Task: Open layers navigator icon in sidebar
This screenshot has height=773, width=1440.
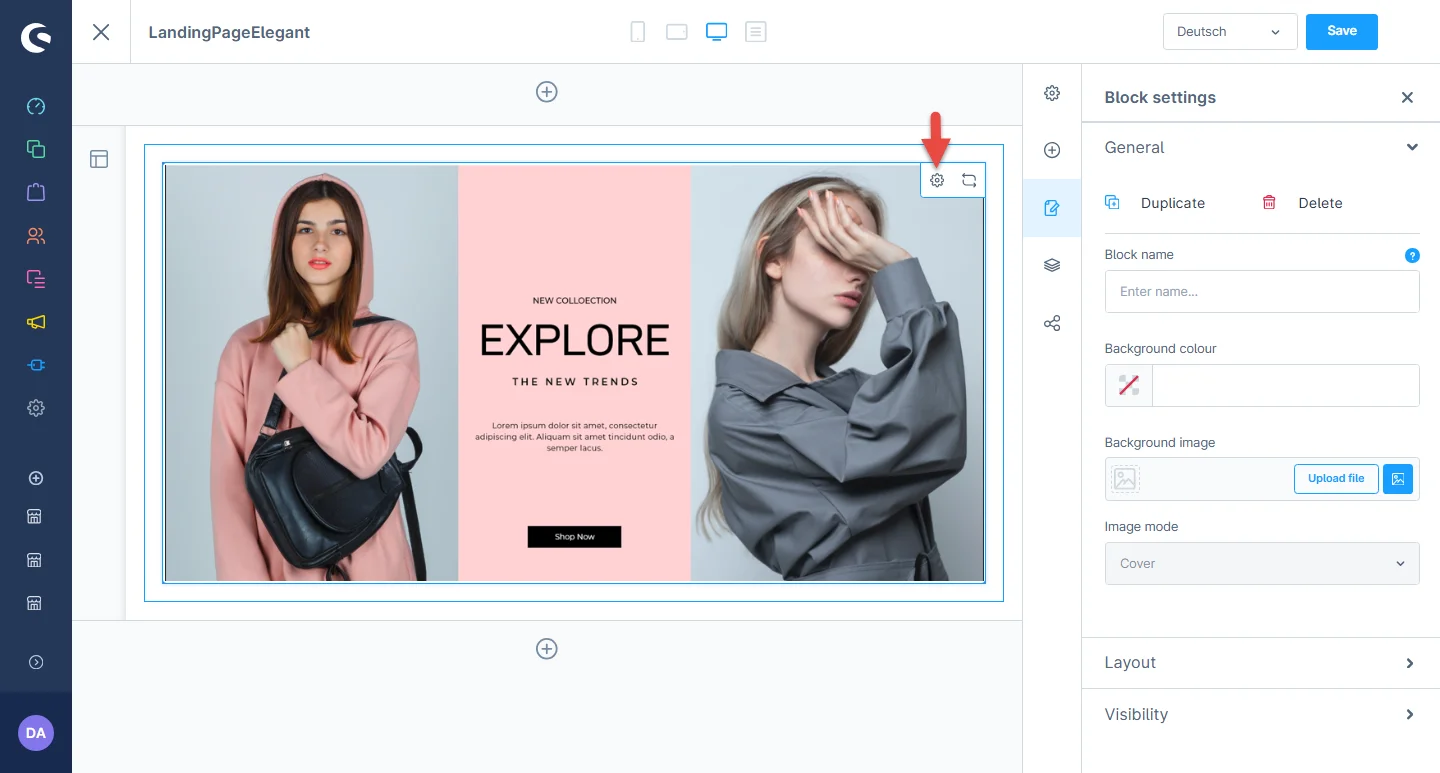Action: coord(1052,266)
